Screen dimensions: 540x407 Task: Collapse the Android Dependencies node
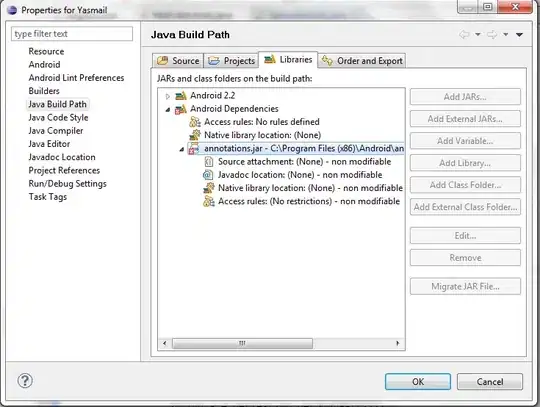[x=168, y=109]
